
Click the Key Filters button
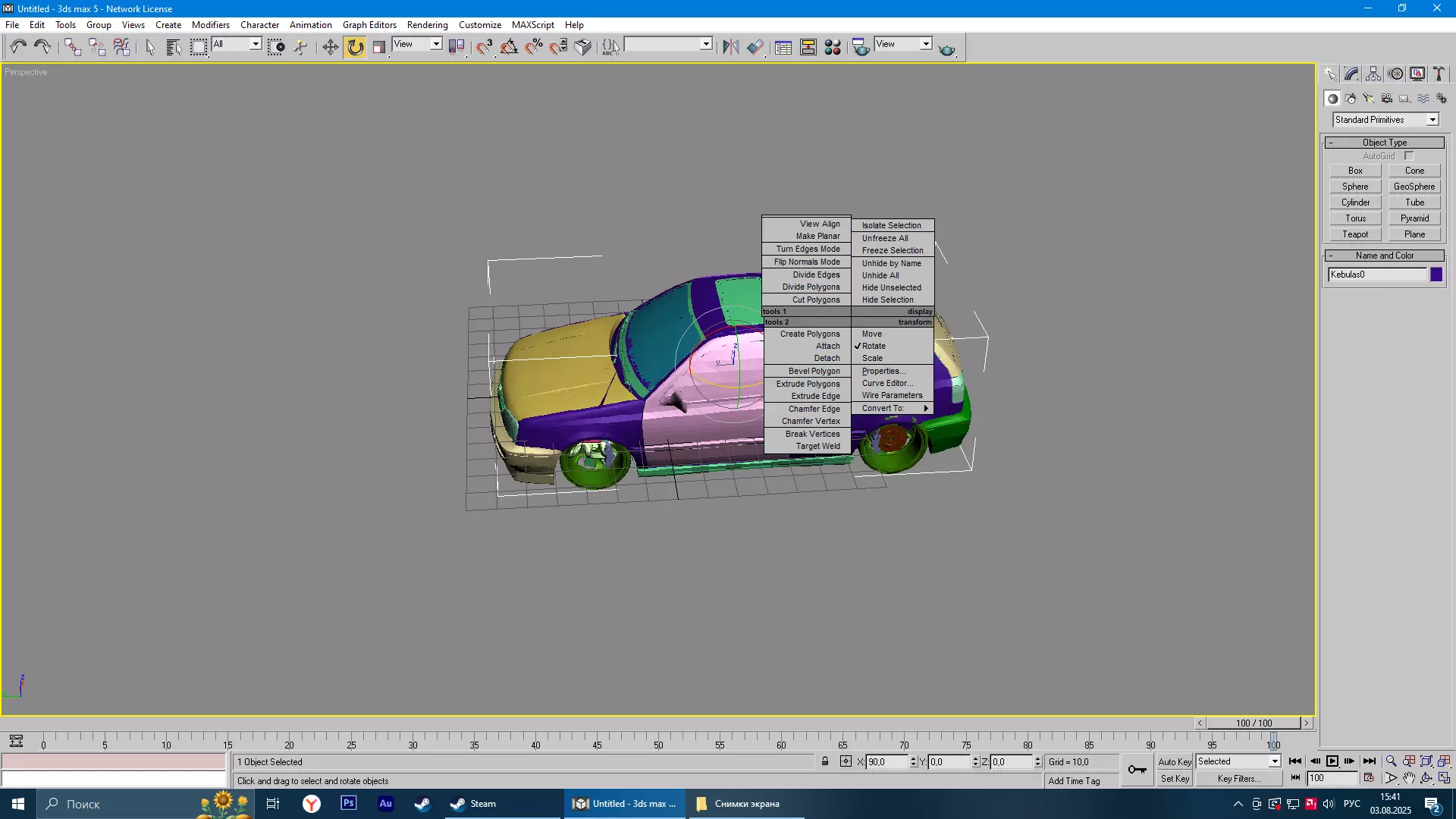point(1238,779)
